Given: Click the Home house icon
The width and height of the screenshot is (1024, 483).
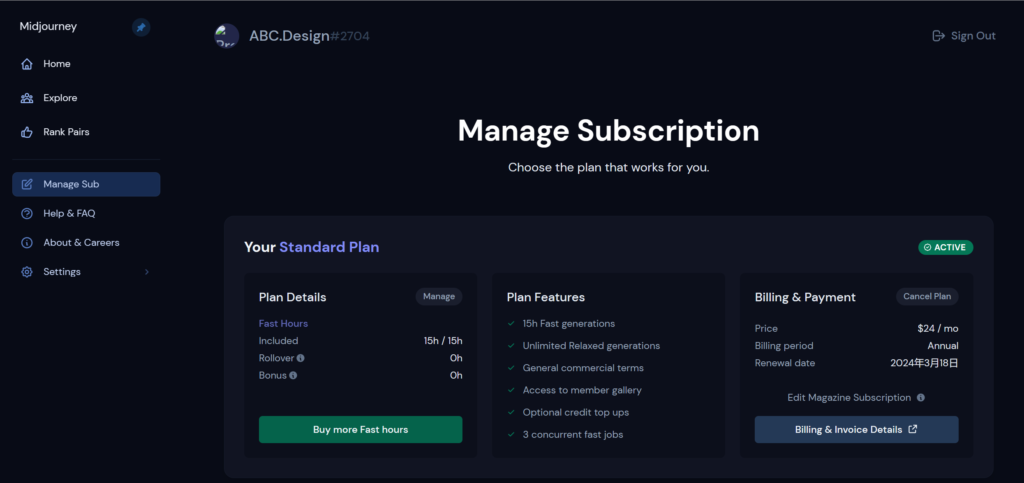Looking at the screenshot, I should coord(27,64).
